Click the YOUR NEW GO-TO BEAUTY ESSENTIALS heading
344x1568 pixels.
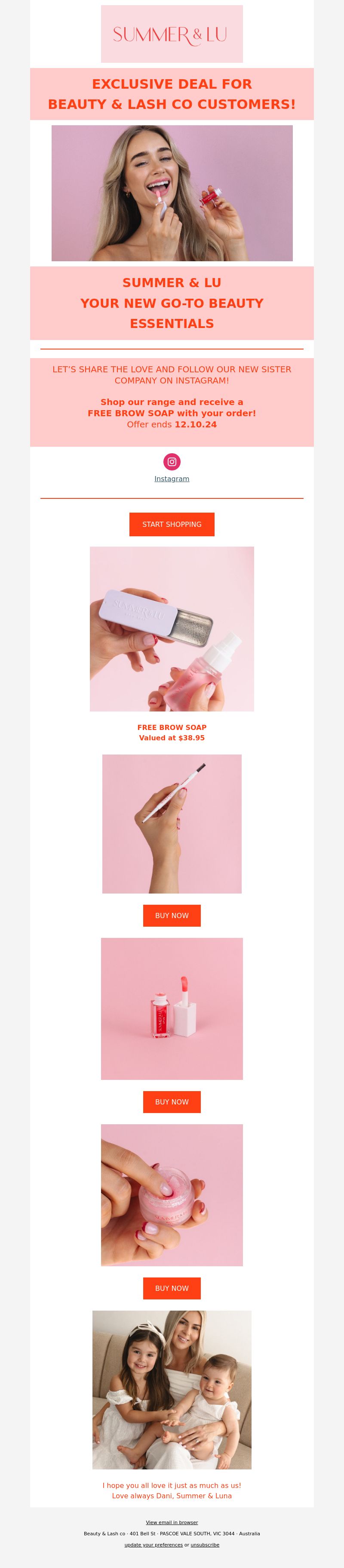pos(172,313)
